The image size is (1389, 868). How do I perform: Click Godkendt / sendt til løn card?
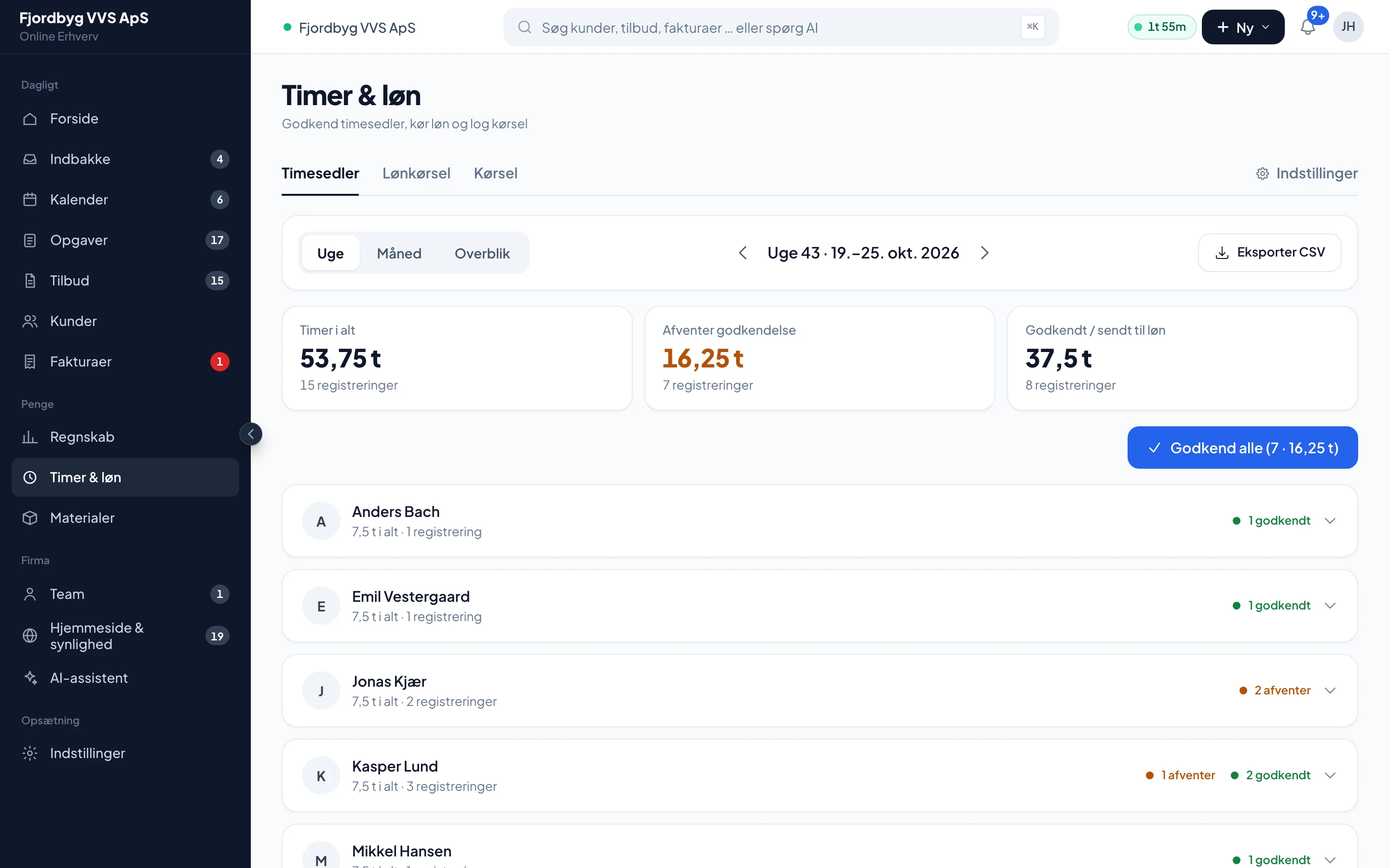[x=1183, y=358]
